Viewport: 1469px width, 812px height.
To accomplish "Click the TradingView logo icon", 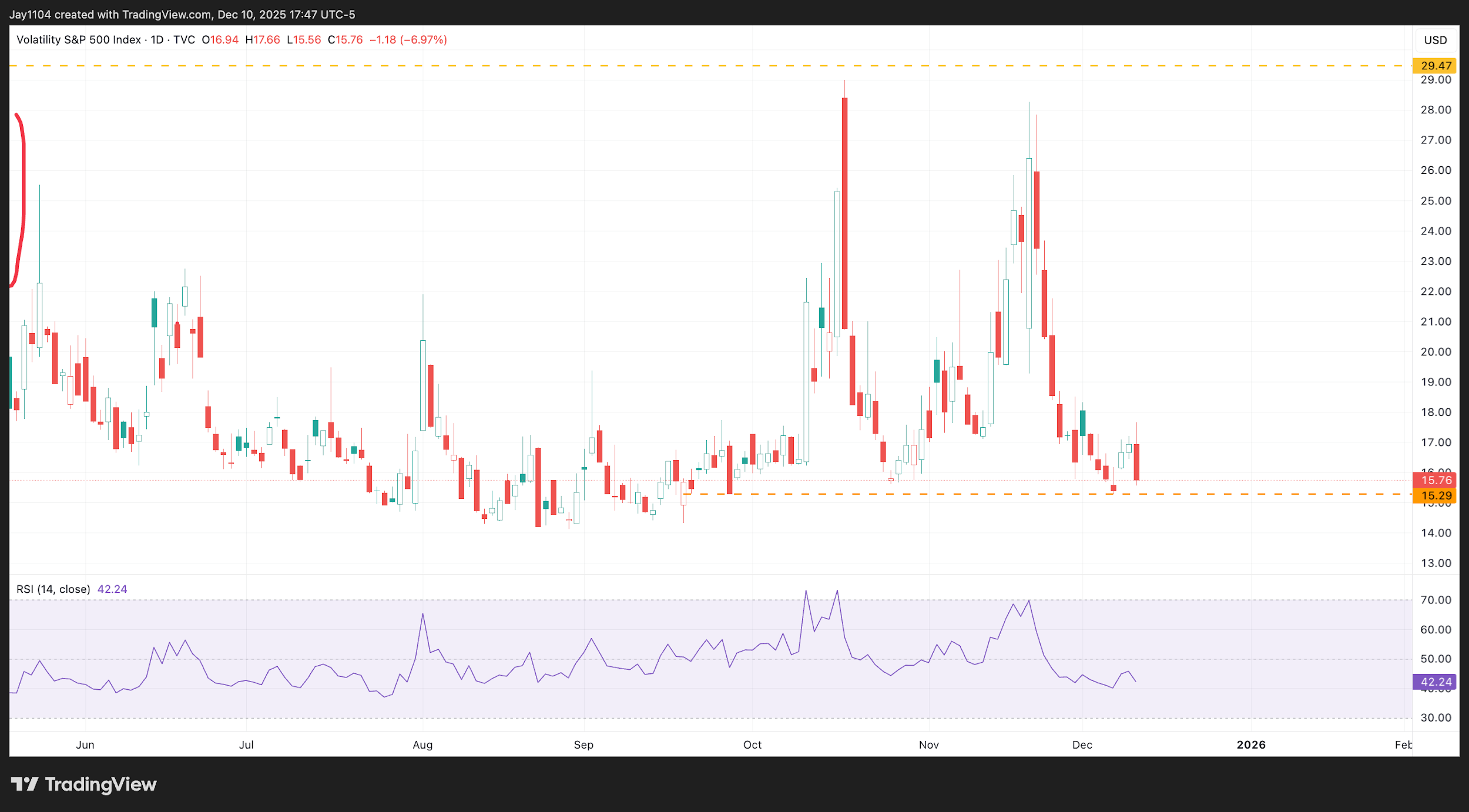I will coord(24,784).
